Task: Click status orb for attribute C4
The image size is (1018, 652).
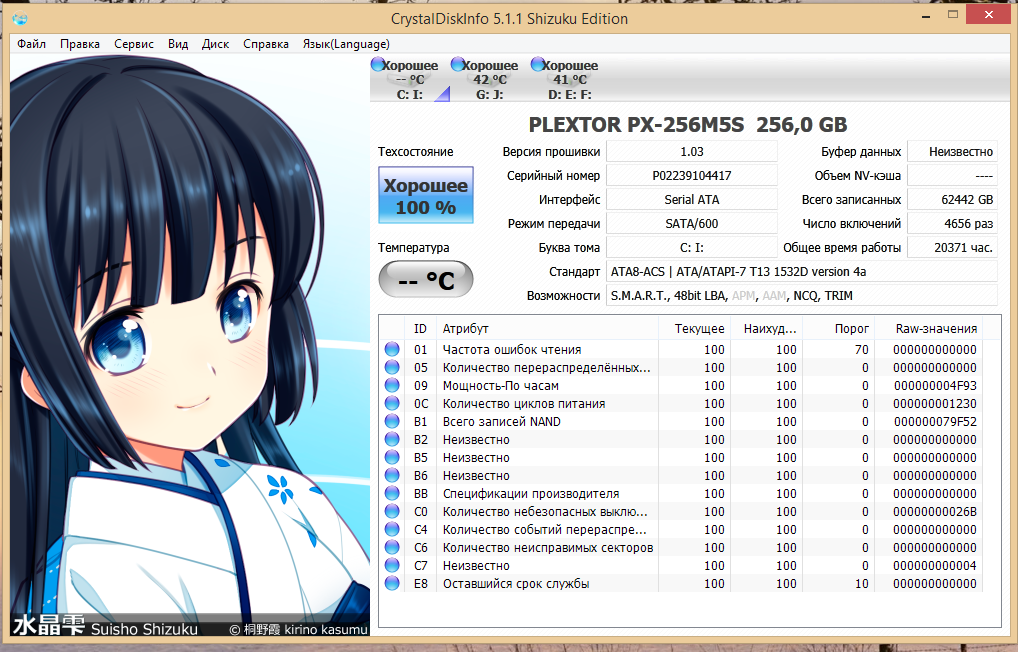Action: (392, 529)
